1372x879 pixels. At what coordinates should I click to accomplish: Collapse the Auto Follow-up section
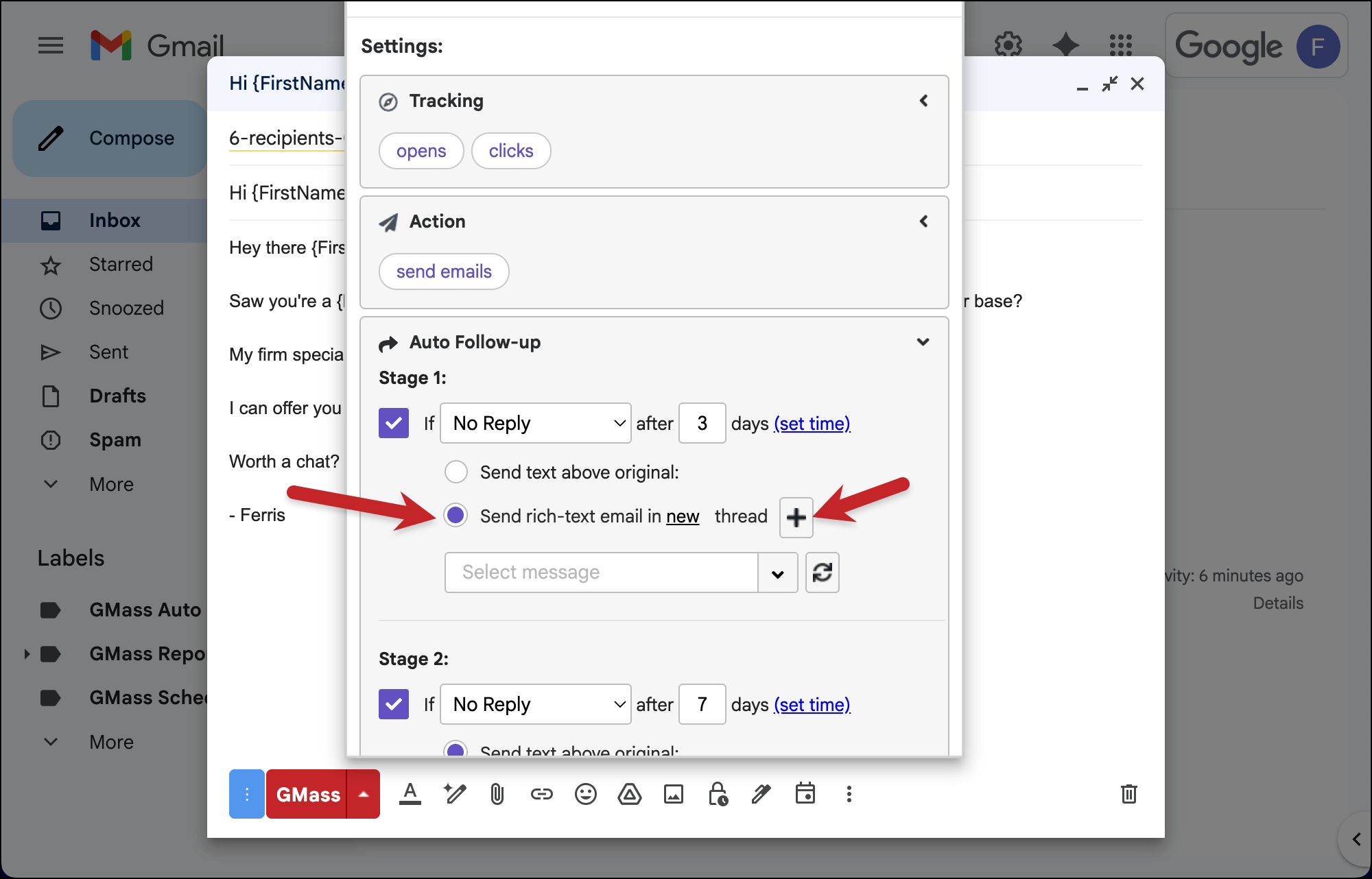click(923, 341)
